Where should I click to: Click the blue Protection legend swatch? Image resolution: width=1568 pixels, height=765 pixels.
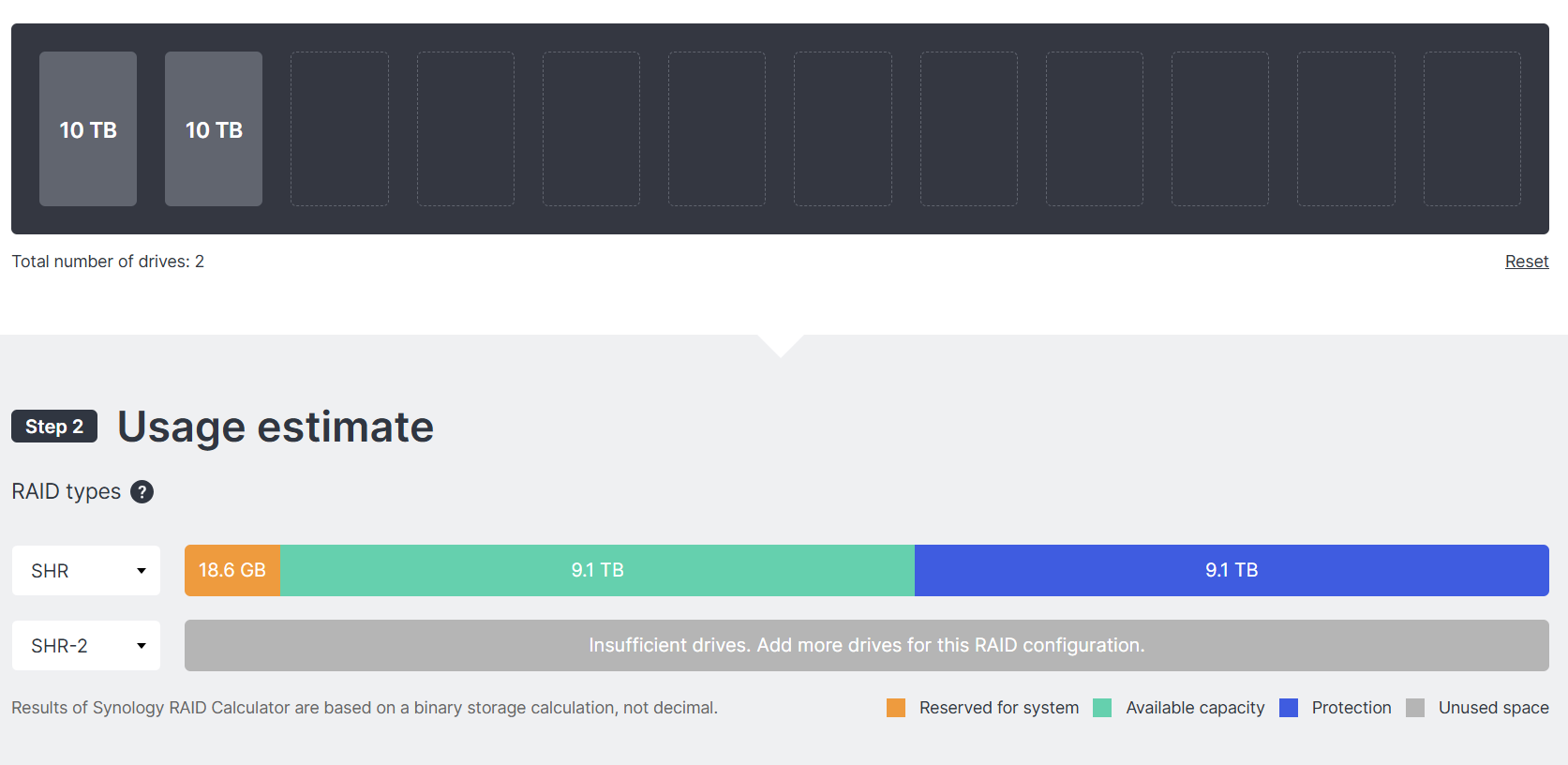tap(1289, 708)
